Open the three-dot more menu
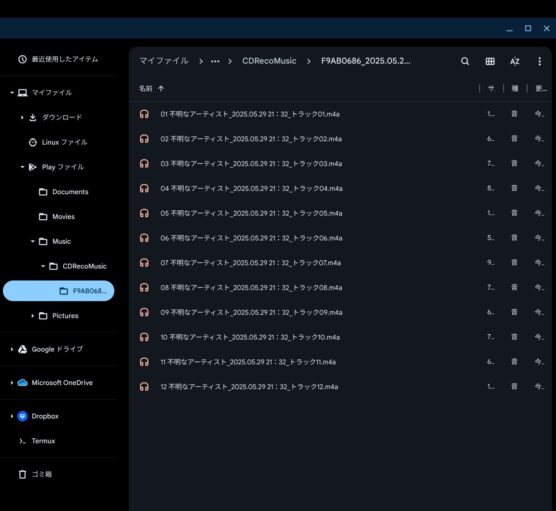The height and width of the screenshot is (511, 556). [539, 61]
